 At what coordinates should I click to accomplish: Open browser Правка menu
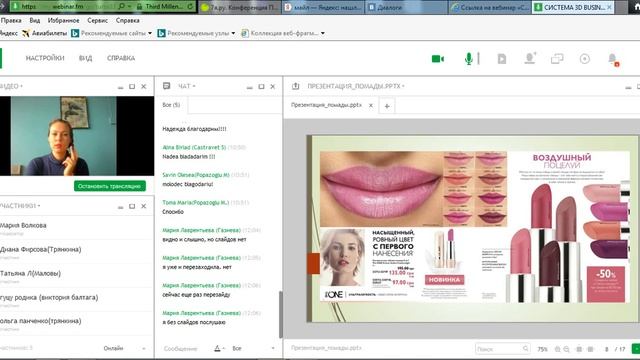[x=11, y=20]
